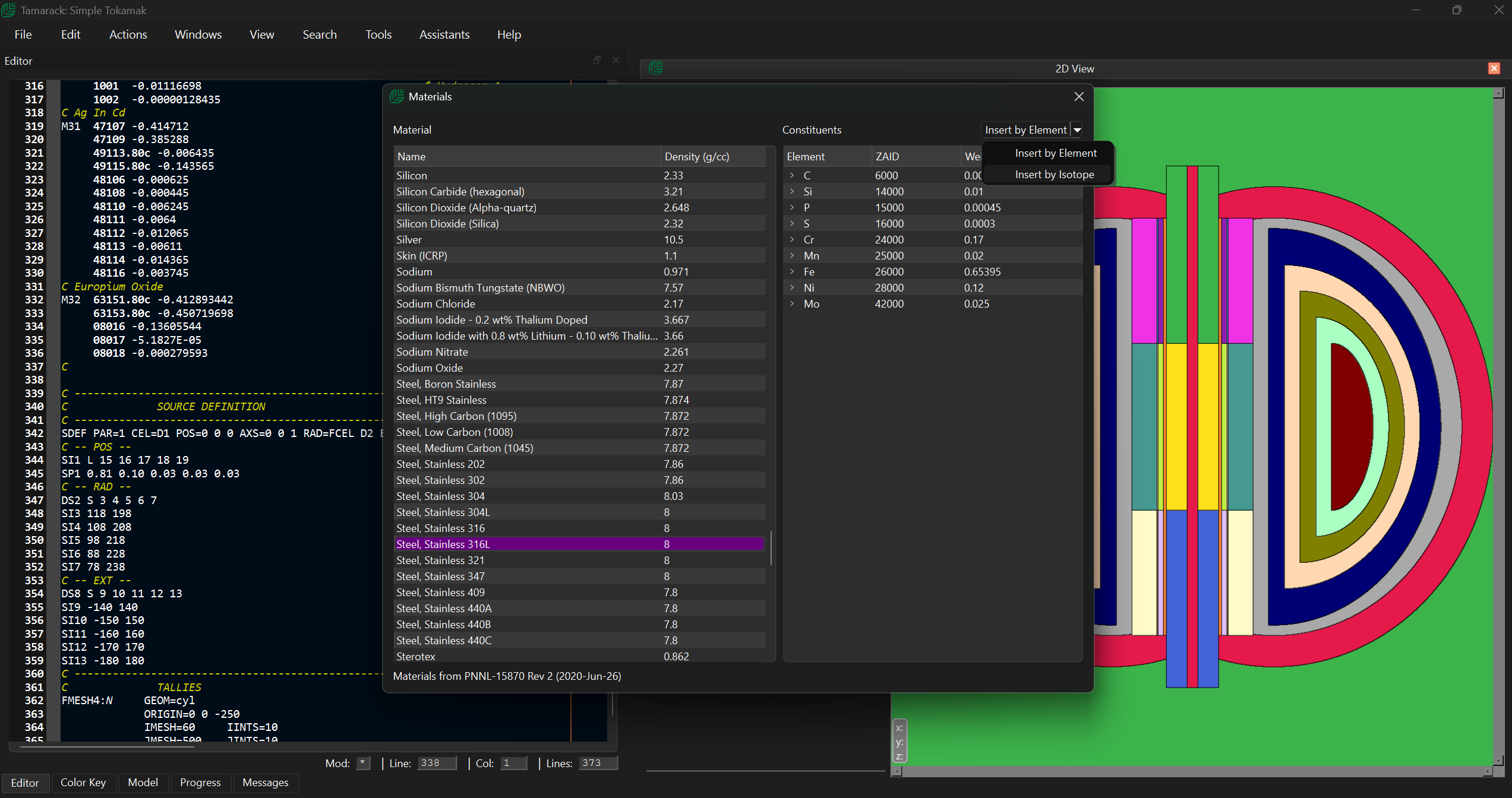Click the Materials dialog leaf icon
Viewport: 1512px width, 798px height.
397,96
